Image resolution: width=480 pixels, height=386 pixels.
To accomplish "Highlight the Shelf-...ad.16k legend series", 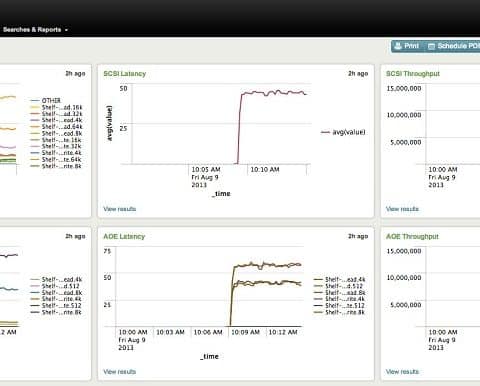I will 56,107.
